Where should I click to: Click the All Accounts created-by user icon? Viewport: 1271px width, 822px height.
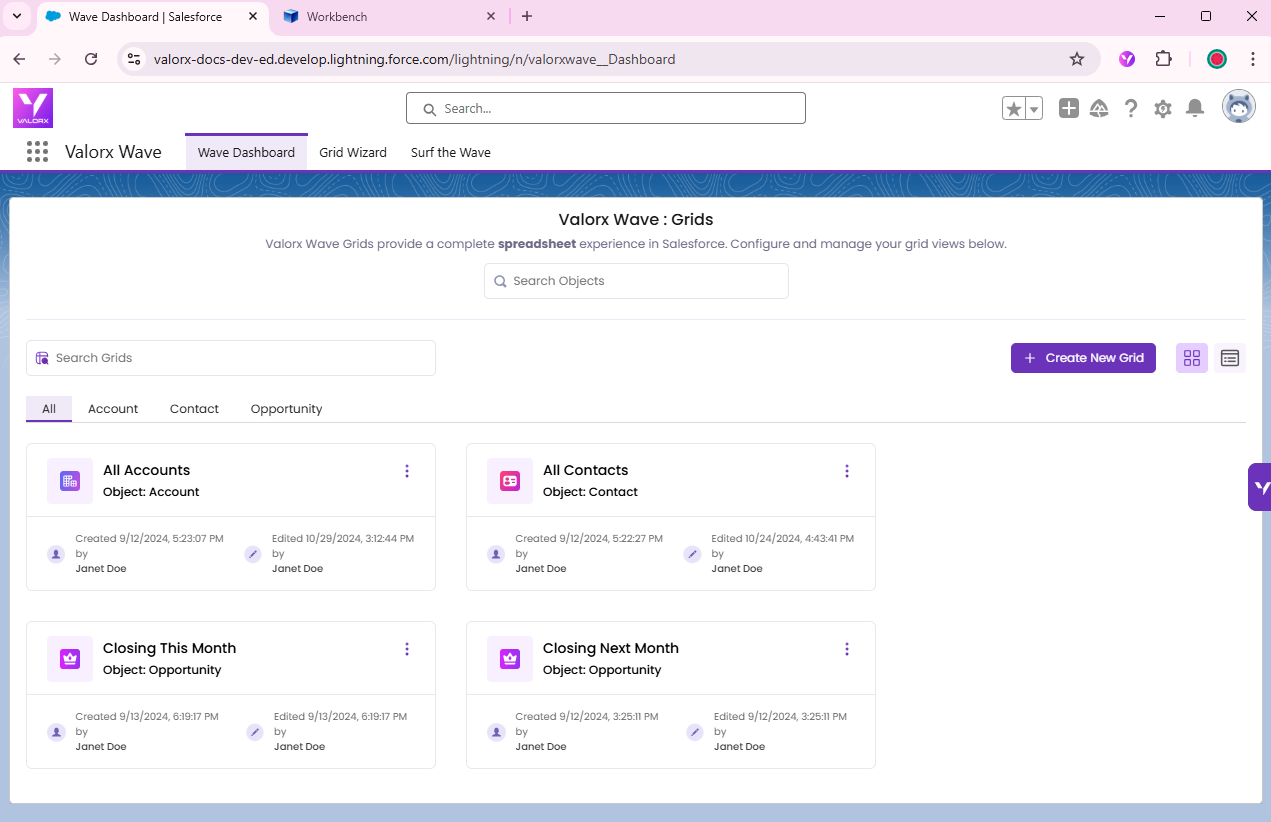click(x=56, y=554)
